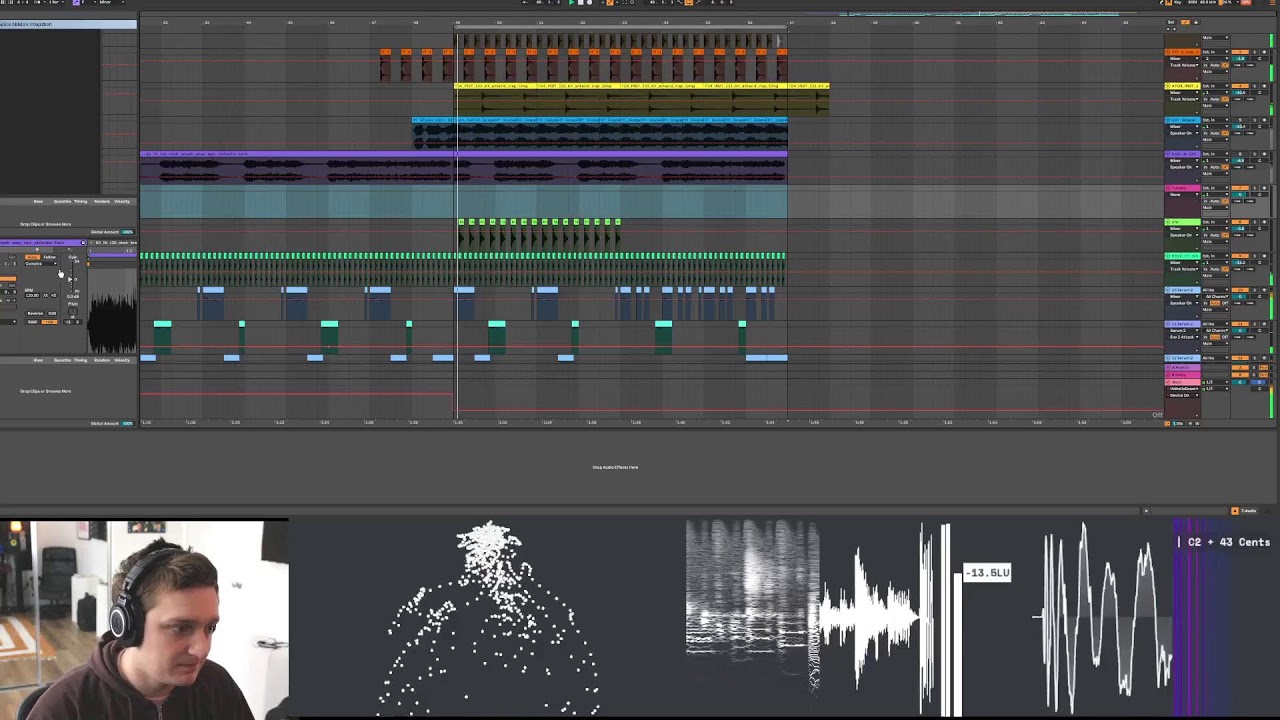1280x720 pixels.
Task: Click the -13.5LU loudness readout
Action: [987, 572]
